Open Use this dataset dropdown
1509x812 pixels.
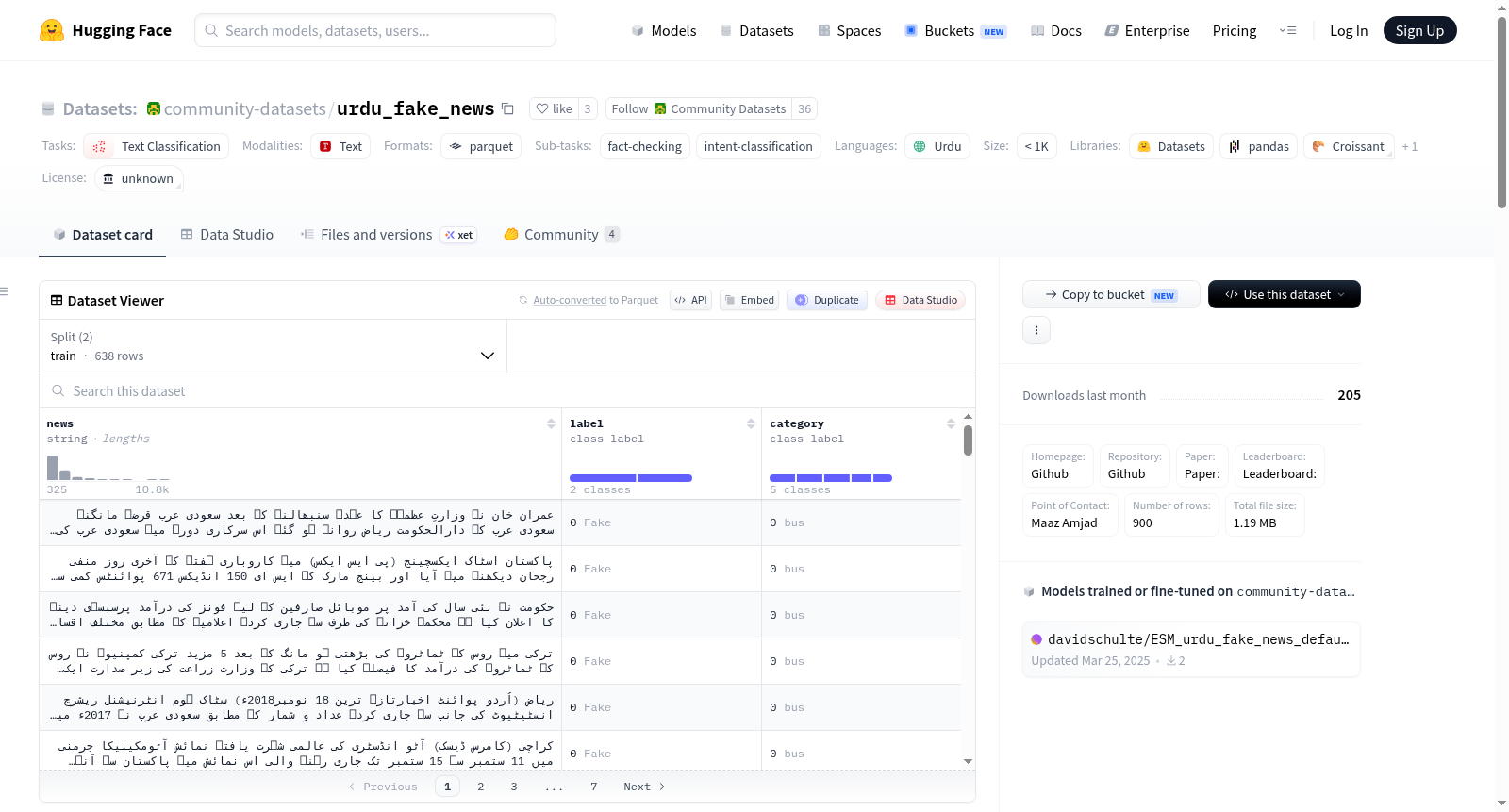(x=1285, y=294)
